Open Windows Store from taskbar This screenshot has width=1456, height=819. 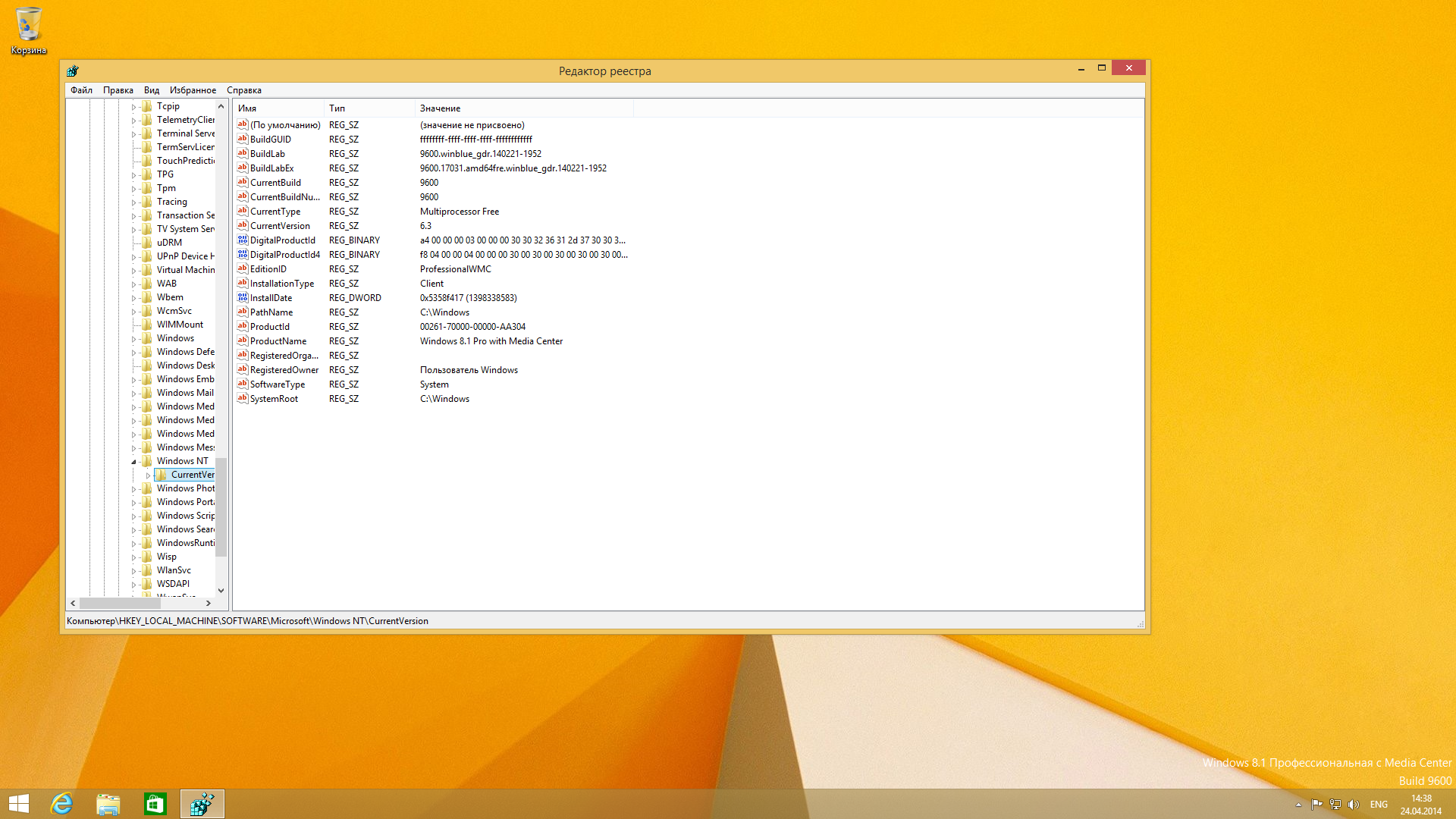pyautogui.click(x=155, y=804)
